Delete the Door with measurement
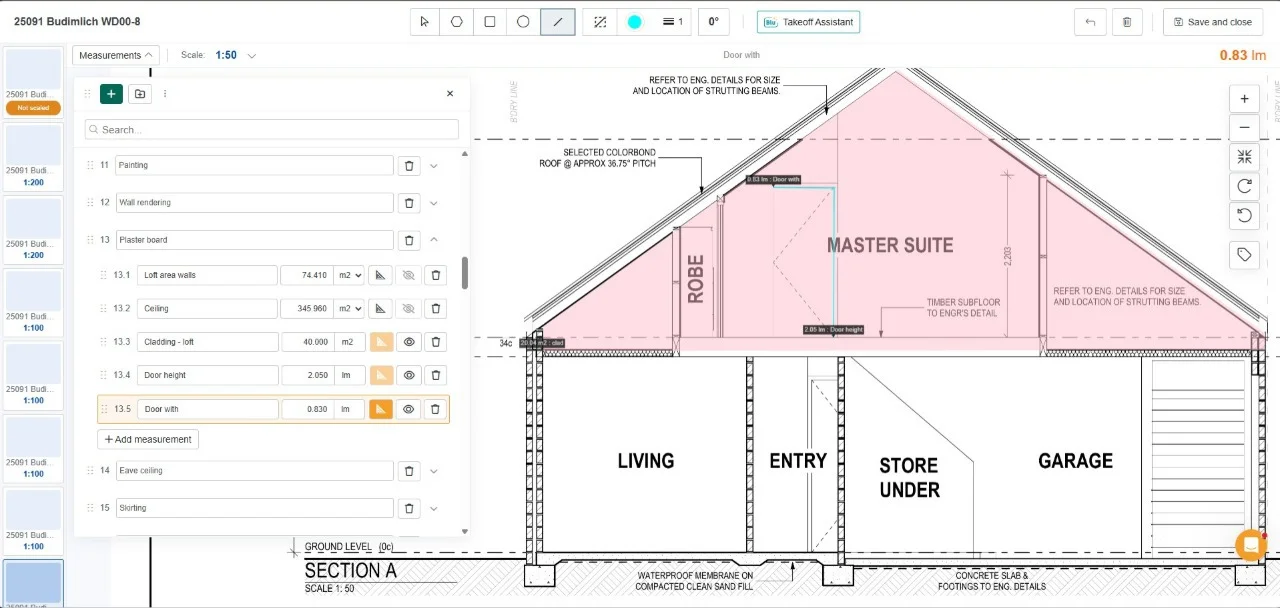The image size is (1280, 608). click(436, 409)
